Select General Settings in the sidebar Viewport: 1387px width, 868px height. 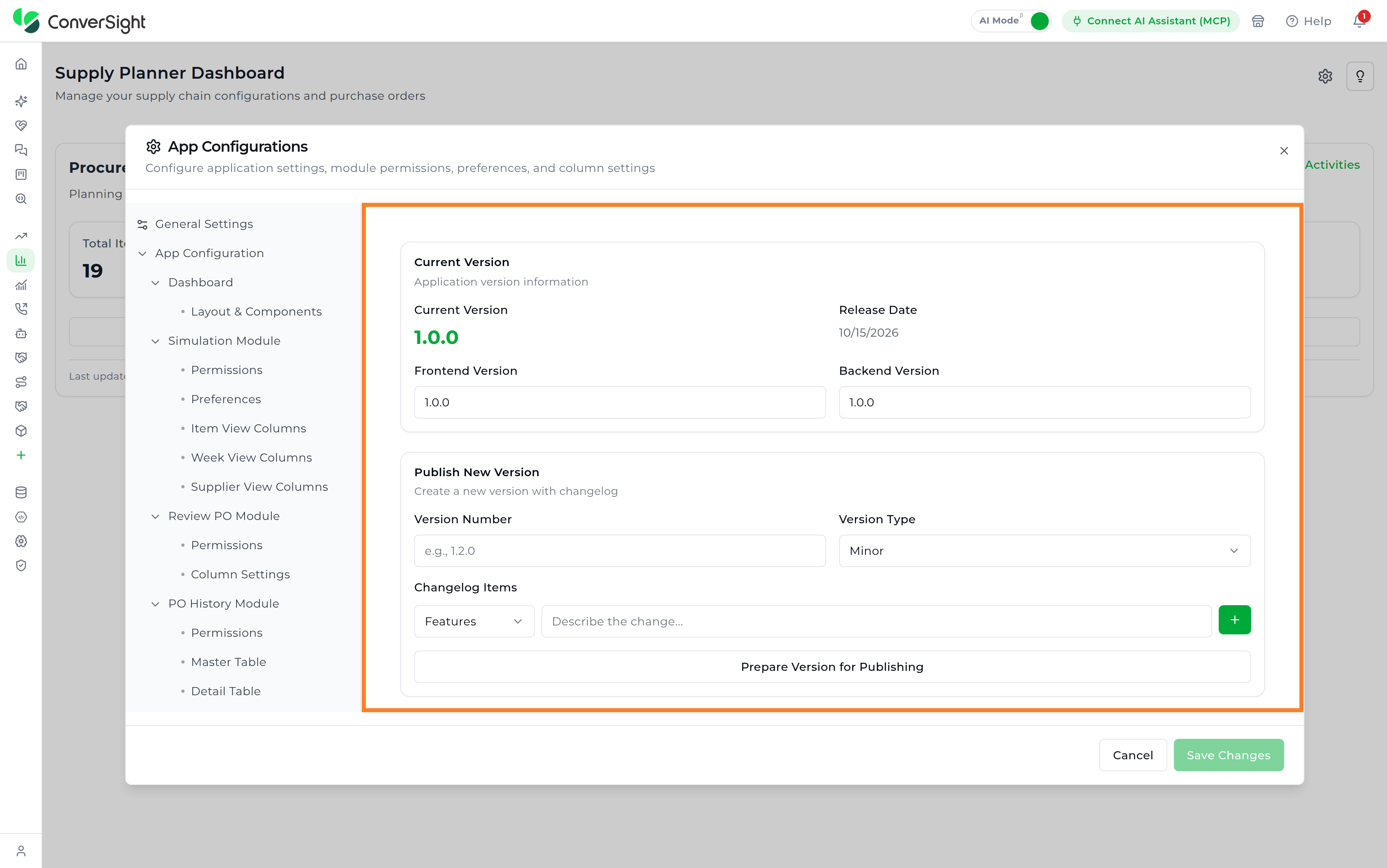(204, 224)
